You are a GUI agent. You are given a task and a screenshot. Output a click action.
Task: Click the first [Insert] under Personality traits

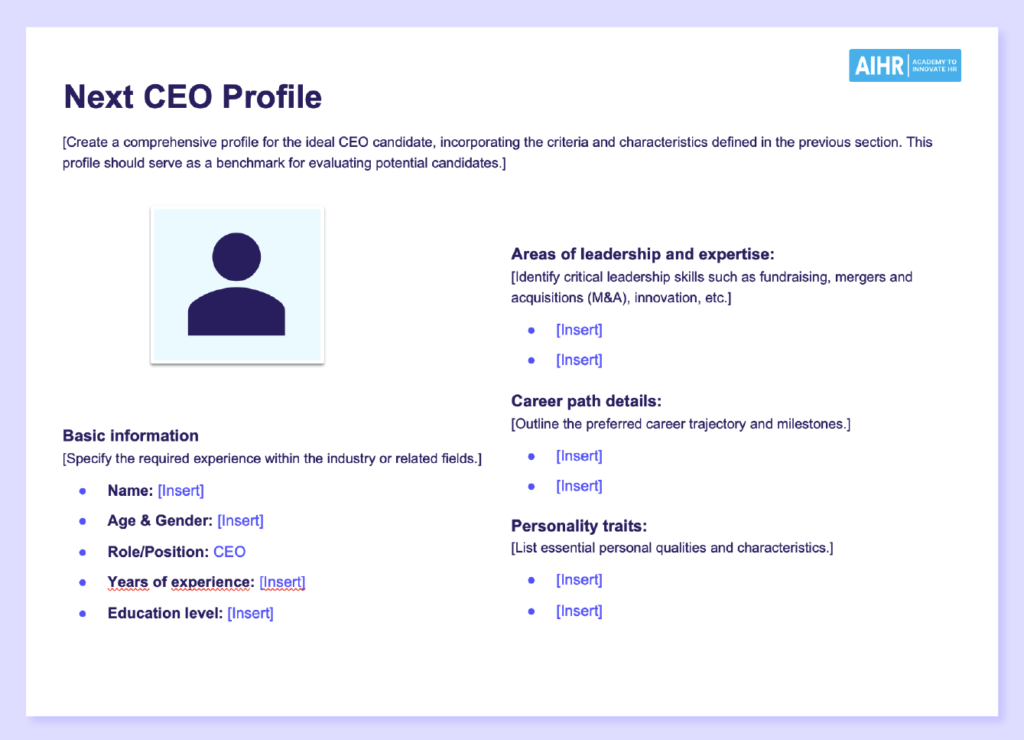(579, 580)
